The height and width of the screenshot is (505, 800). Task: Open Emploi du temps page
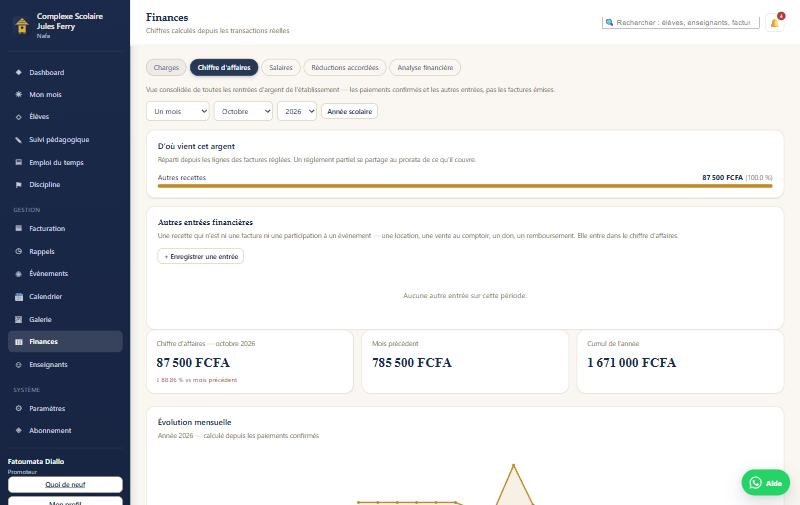click(65, 162)
